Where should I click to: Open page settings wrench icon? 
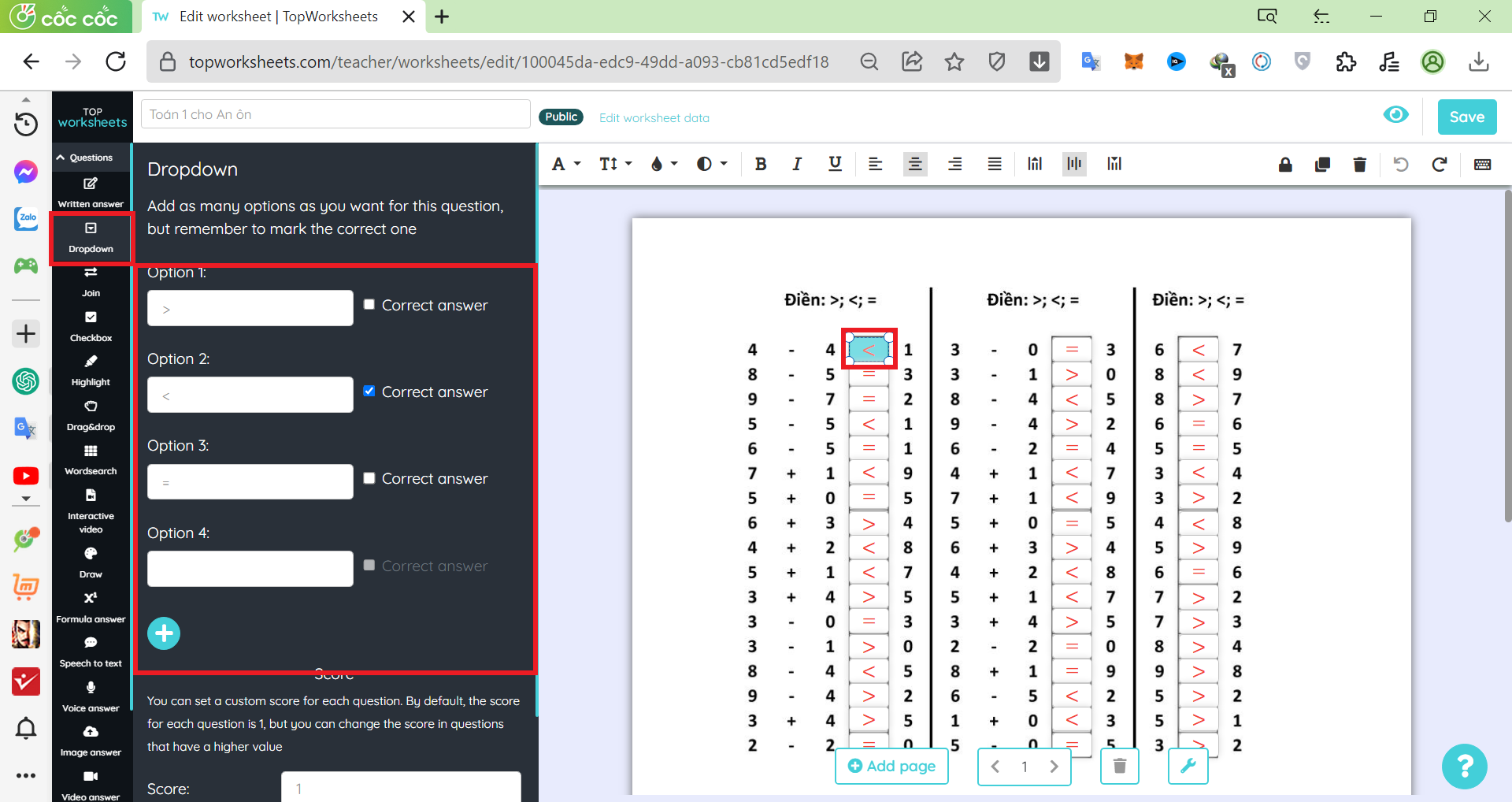(1188, 766)
